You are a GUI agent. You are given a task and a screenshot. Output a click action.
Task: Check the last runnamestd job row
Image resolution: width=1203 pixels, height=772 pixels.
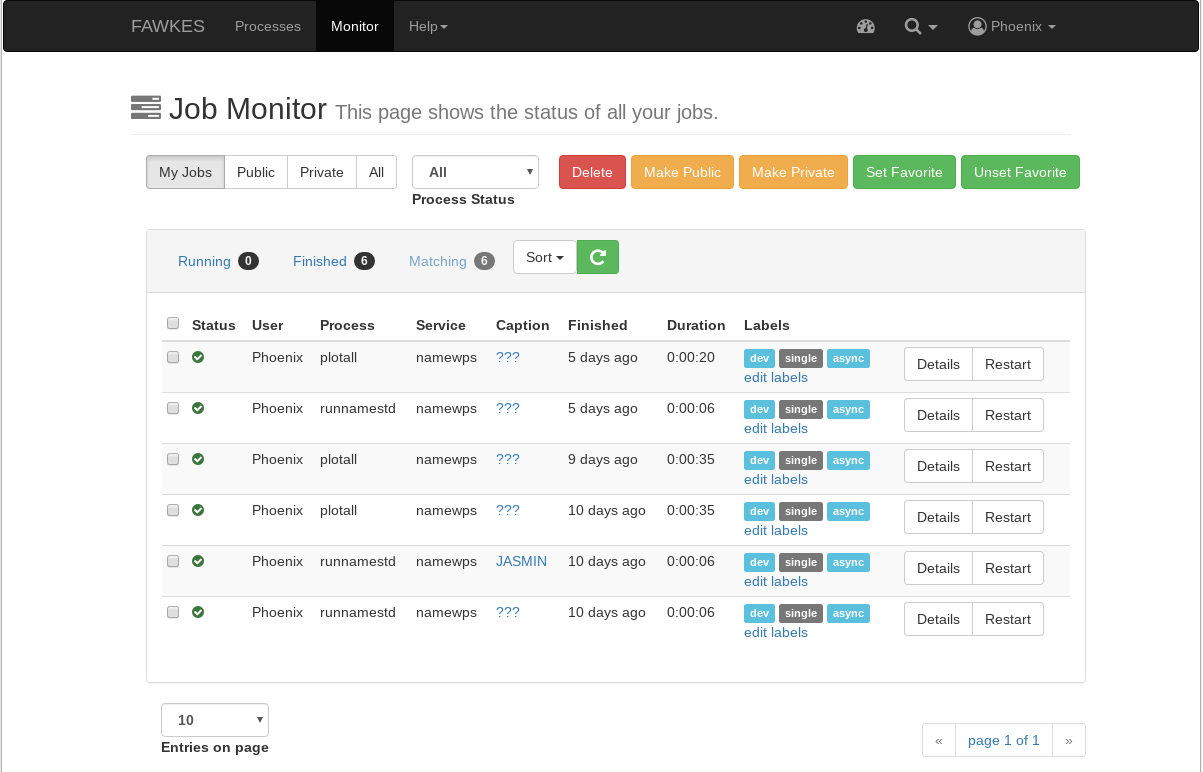(x=173, y=612)
